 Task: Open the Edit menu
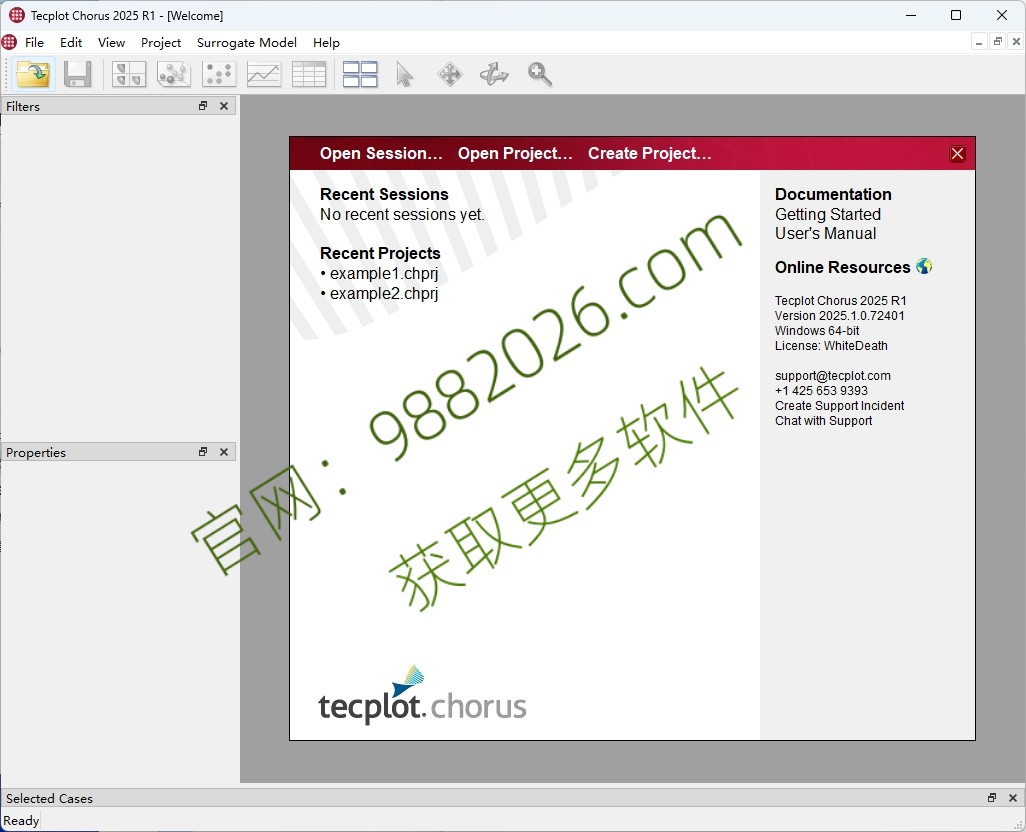pos(71,43)
